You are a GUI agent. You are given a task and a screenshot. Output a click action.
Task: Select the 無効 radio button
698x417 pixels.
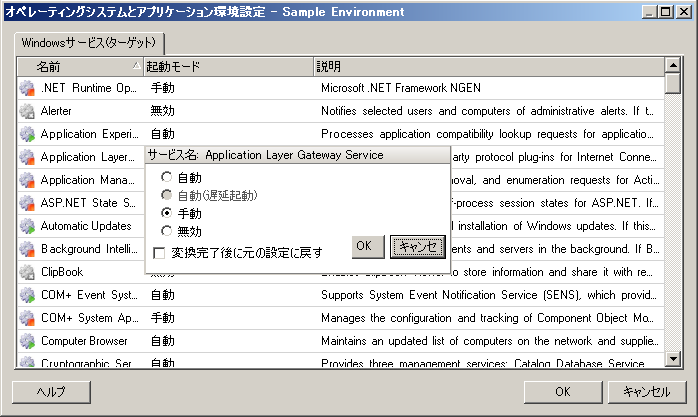(x=167, y=232)
